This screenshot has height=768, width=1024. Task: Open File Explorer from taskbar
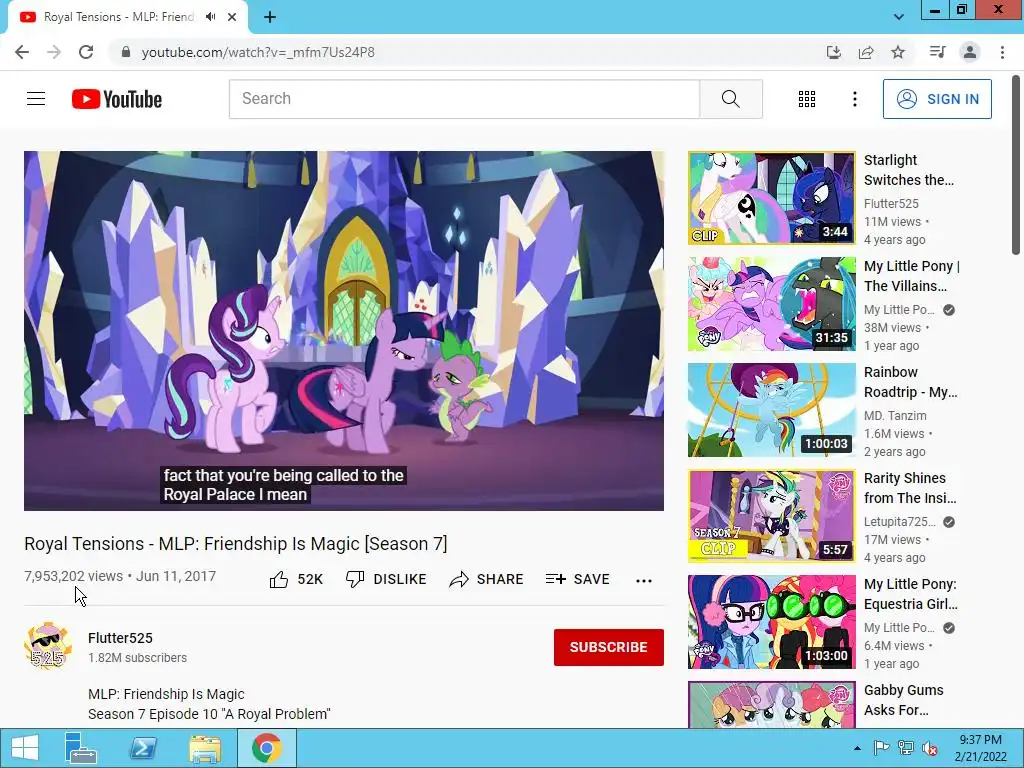tap(204, 748)
